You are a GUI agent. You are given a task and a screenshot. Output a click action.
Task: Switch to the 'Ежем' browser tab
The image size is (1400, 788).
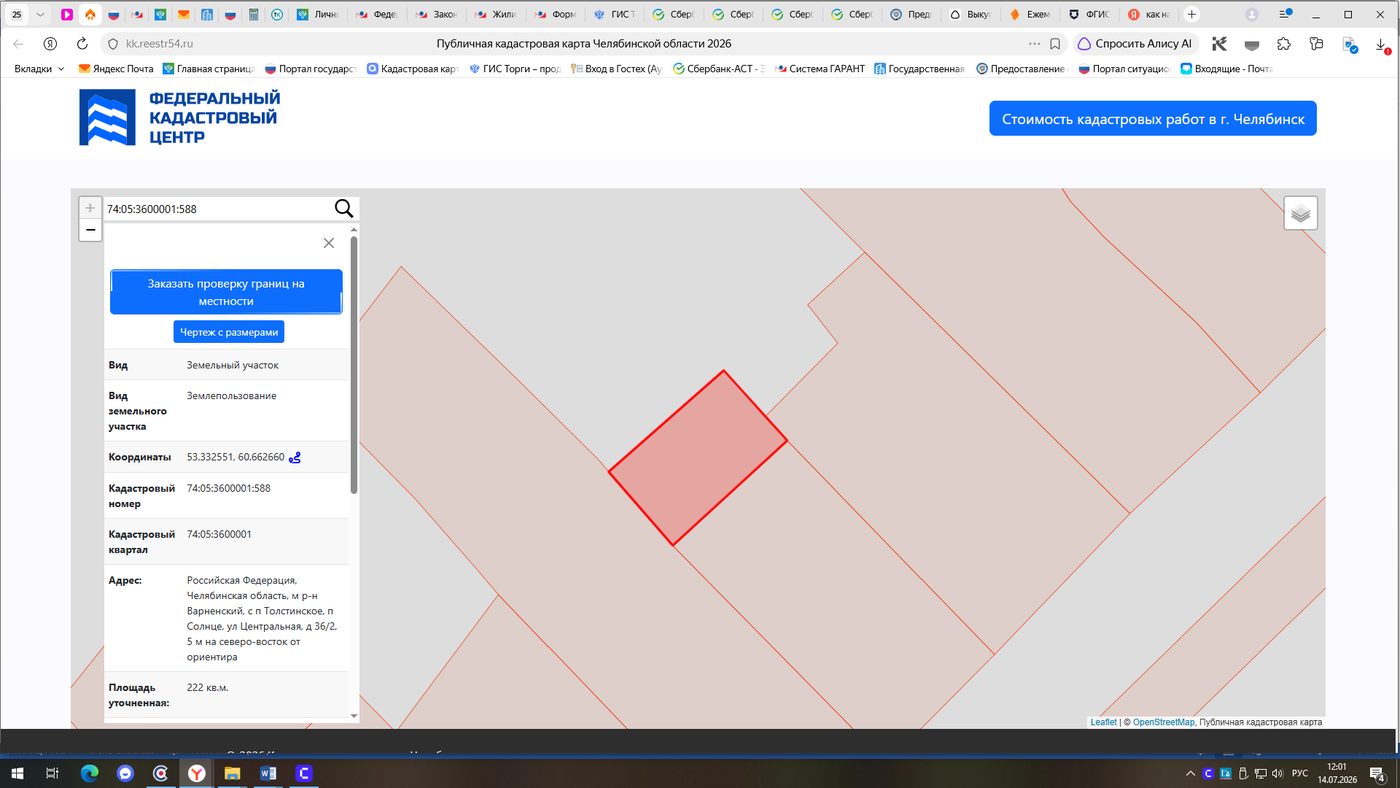click(1029, 15)
